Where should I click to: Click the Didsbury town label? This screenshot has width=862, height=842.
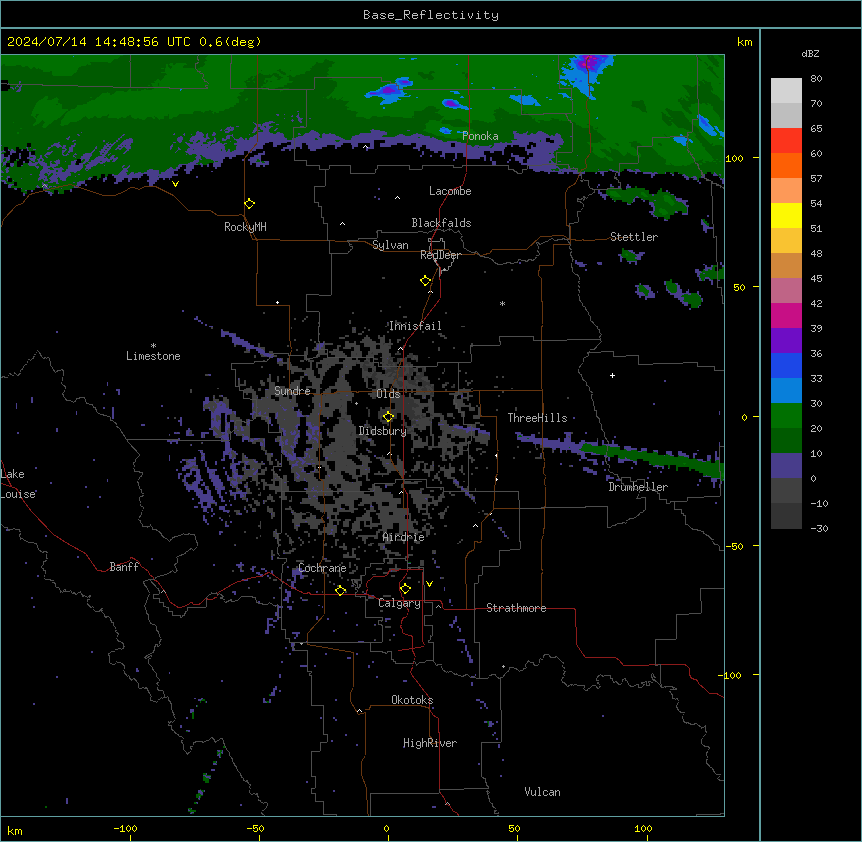click(x=382, y=431)
